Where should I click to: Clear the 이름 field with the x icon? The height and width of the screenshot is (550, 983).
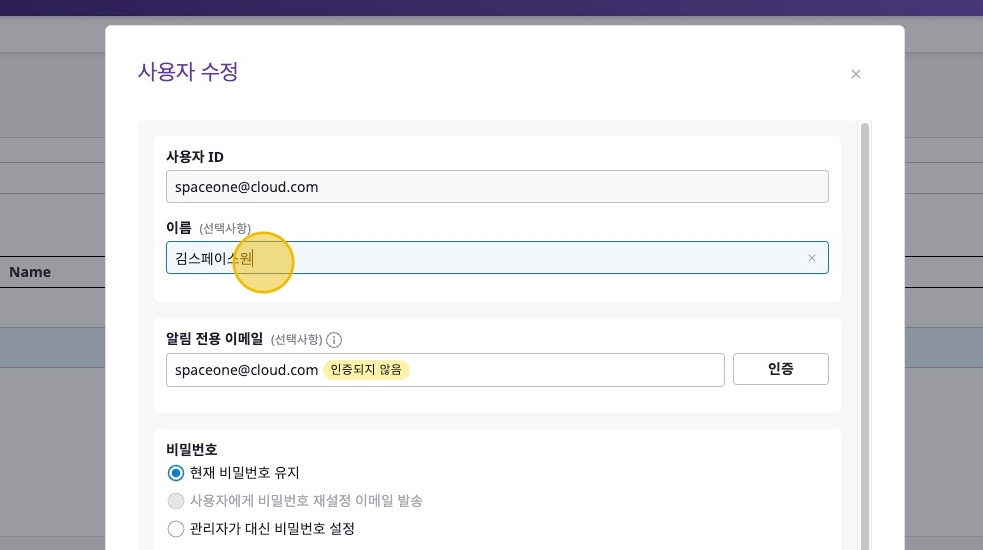[x=811, y=258]
